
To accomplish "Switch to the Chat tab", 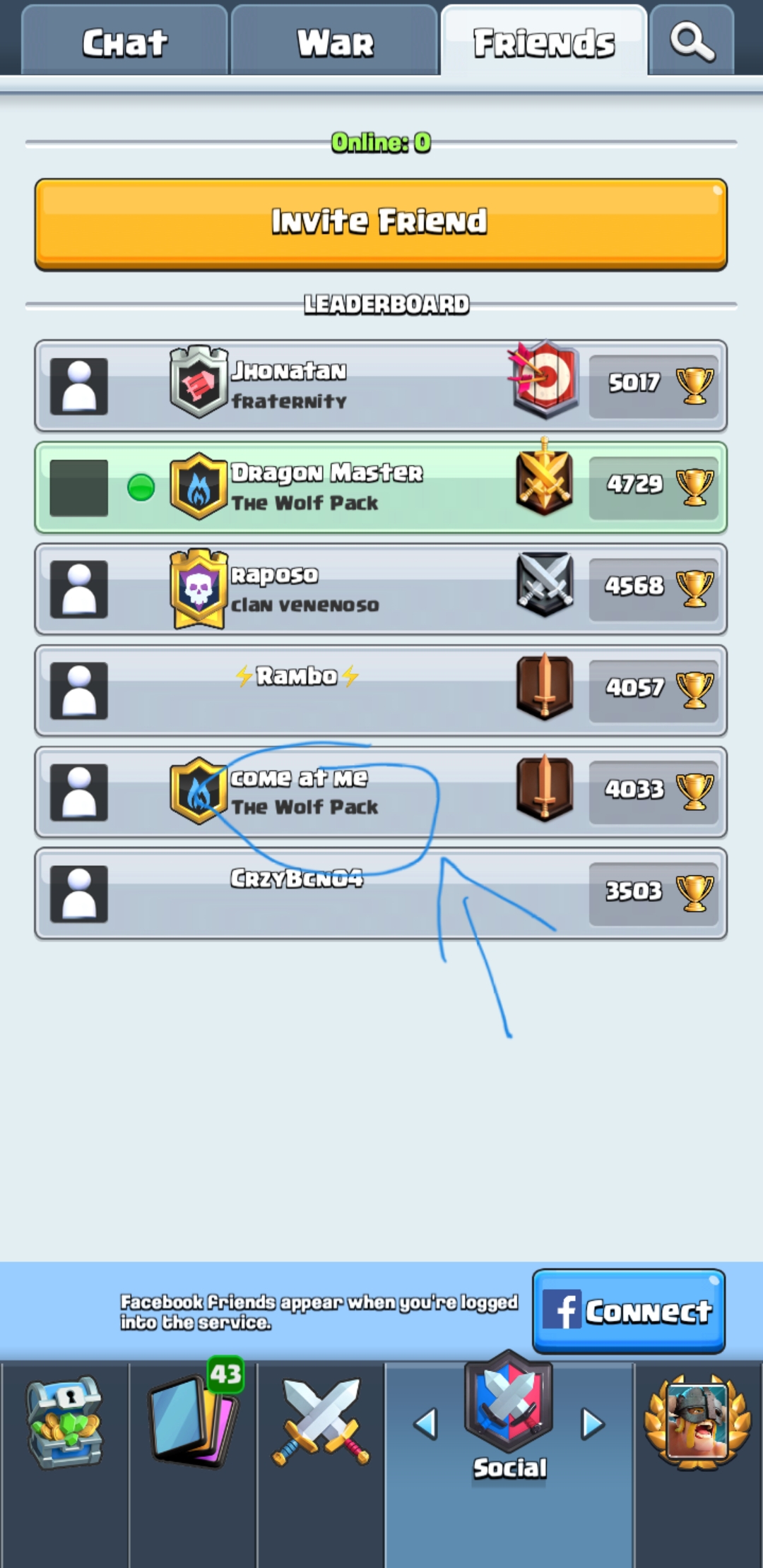I will pyautogui.click(x=124, y=41).
